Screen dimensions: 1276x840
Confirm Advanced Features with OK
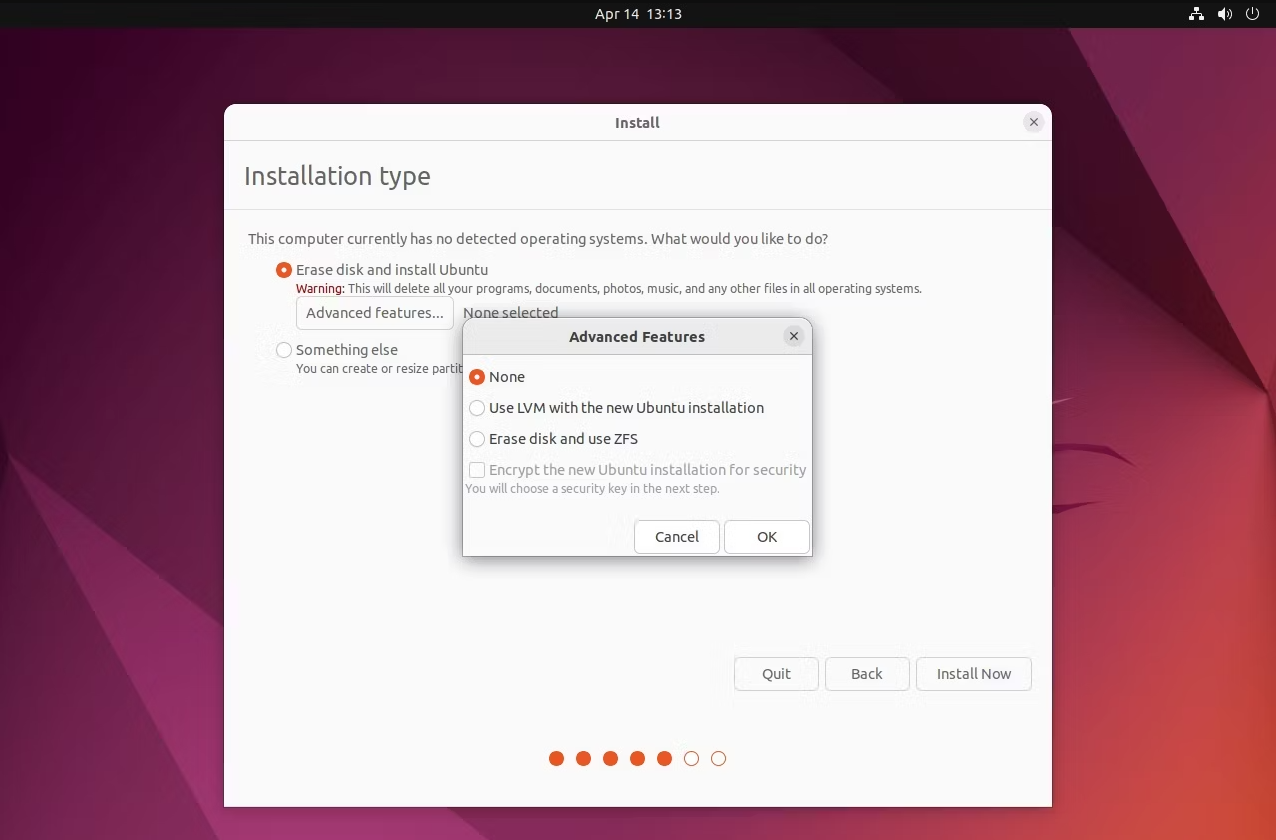point(767,537)
